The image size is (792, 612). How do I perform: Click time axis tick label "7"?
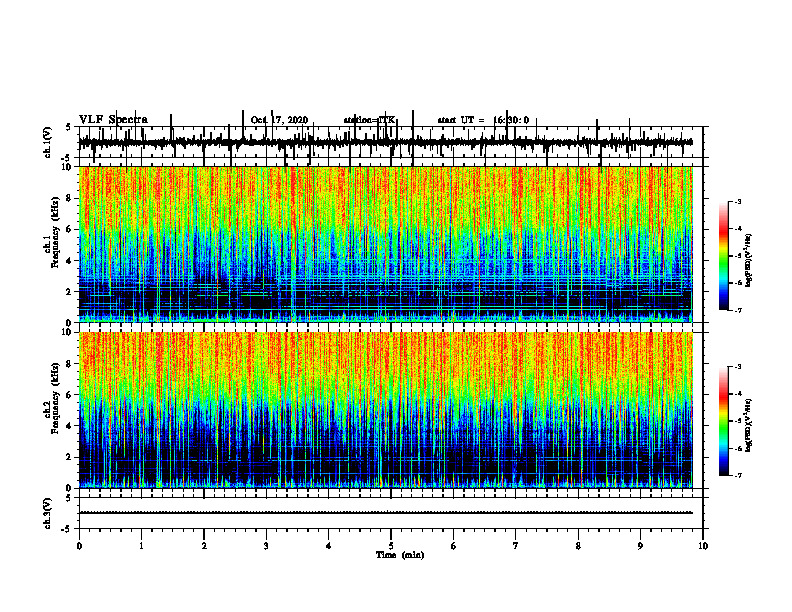pyautogui.click(x=516, y=546)
